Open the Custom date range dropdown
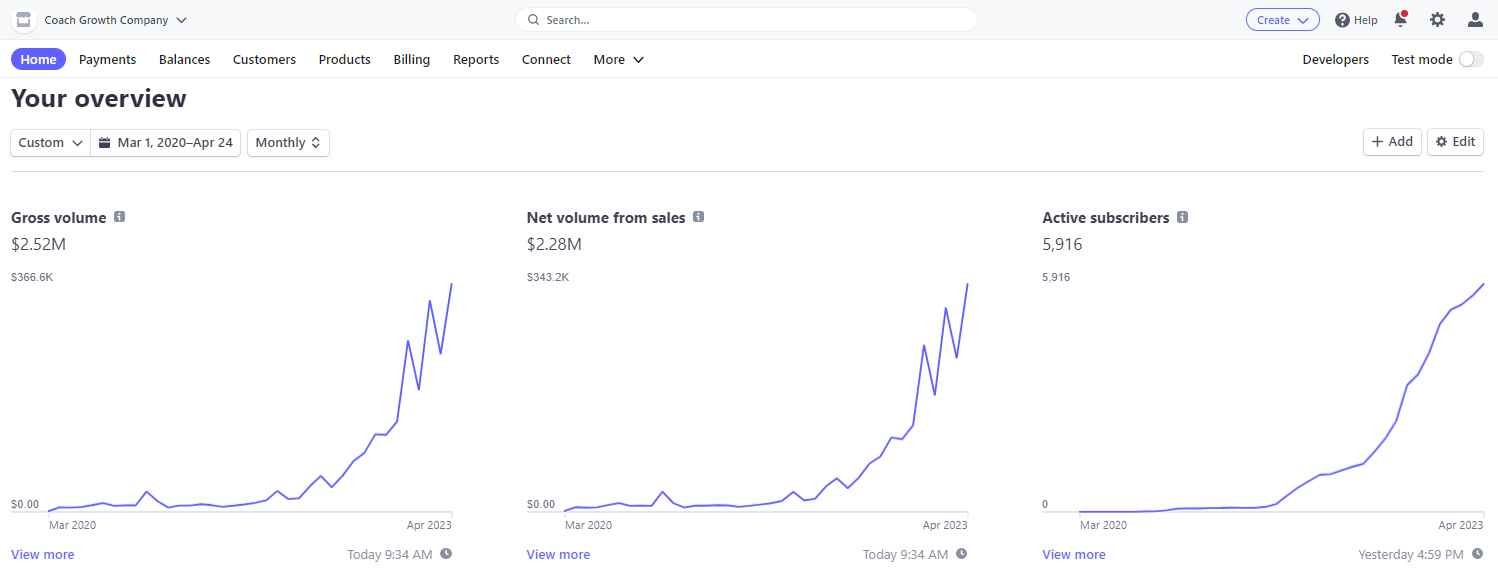 pos(50,143)
